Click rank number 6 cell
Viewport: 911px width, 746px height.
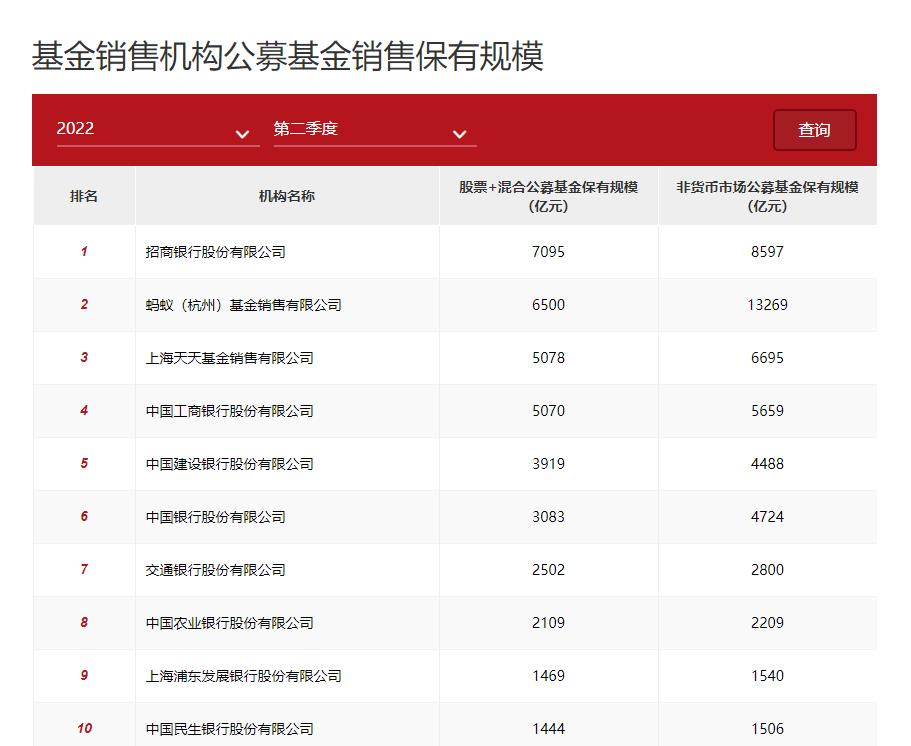[84, 517]
